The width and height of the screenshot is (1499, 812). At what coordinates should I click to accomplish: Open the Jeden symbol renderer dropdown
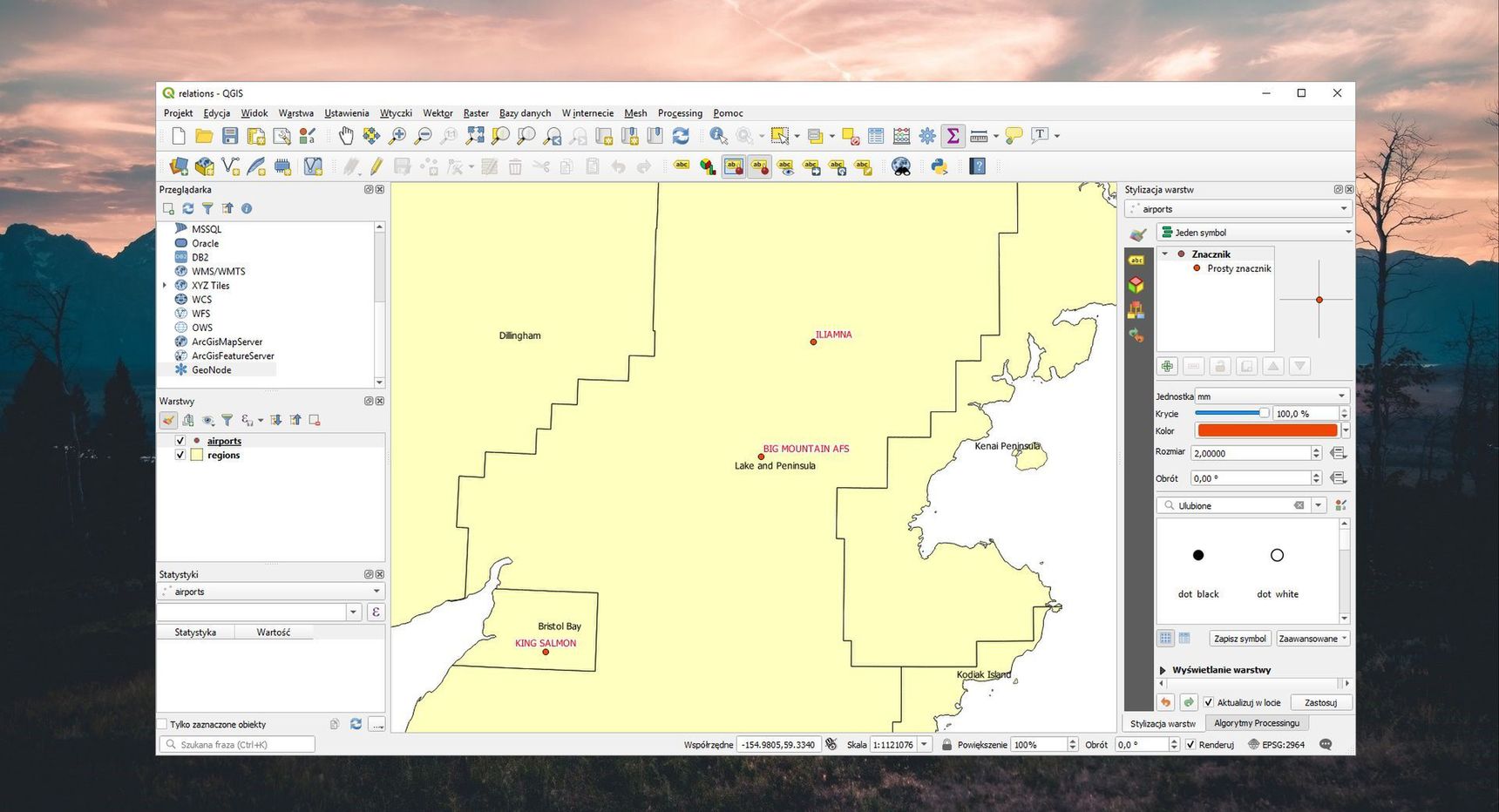click(1255, 233)
